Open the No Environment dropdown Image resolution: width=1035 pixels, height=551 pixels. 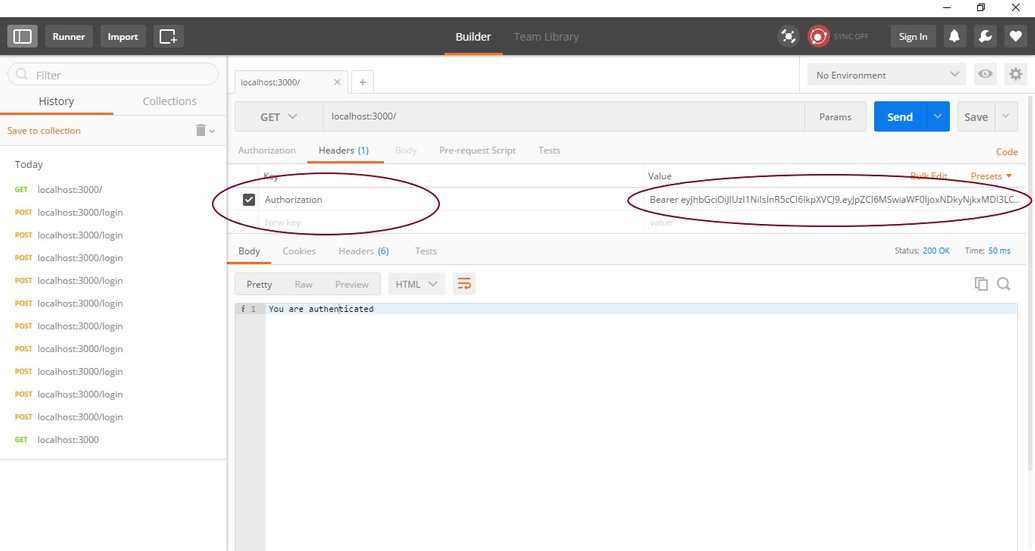coord(886,75)
